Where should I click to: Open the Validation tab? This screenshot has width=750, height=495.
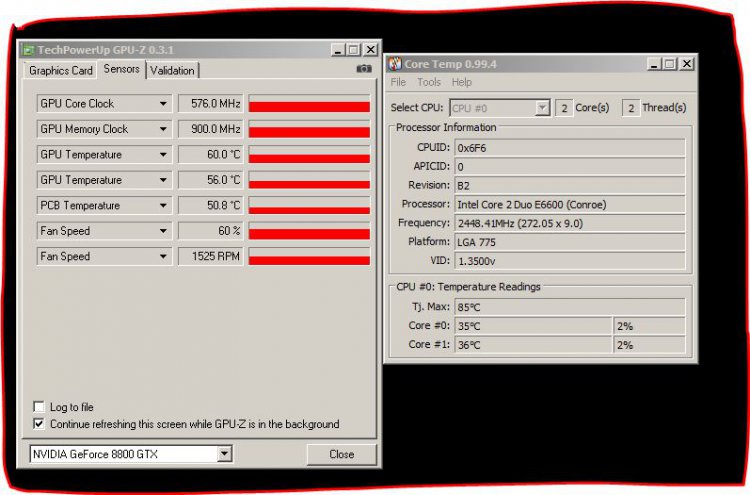tap(172, 70)
